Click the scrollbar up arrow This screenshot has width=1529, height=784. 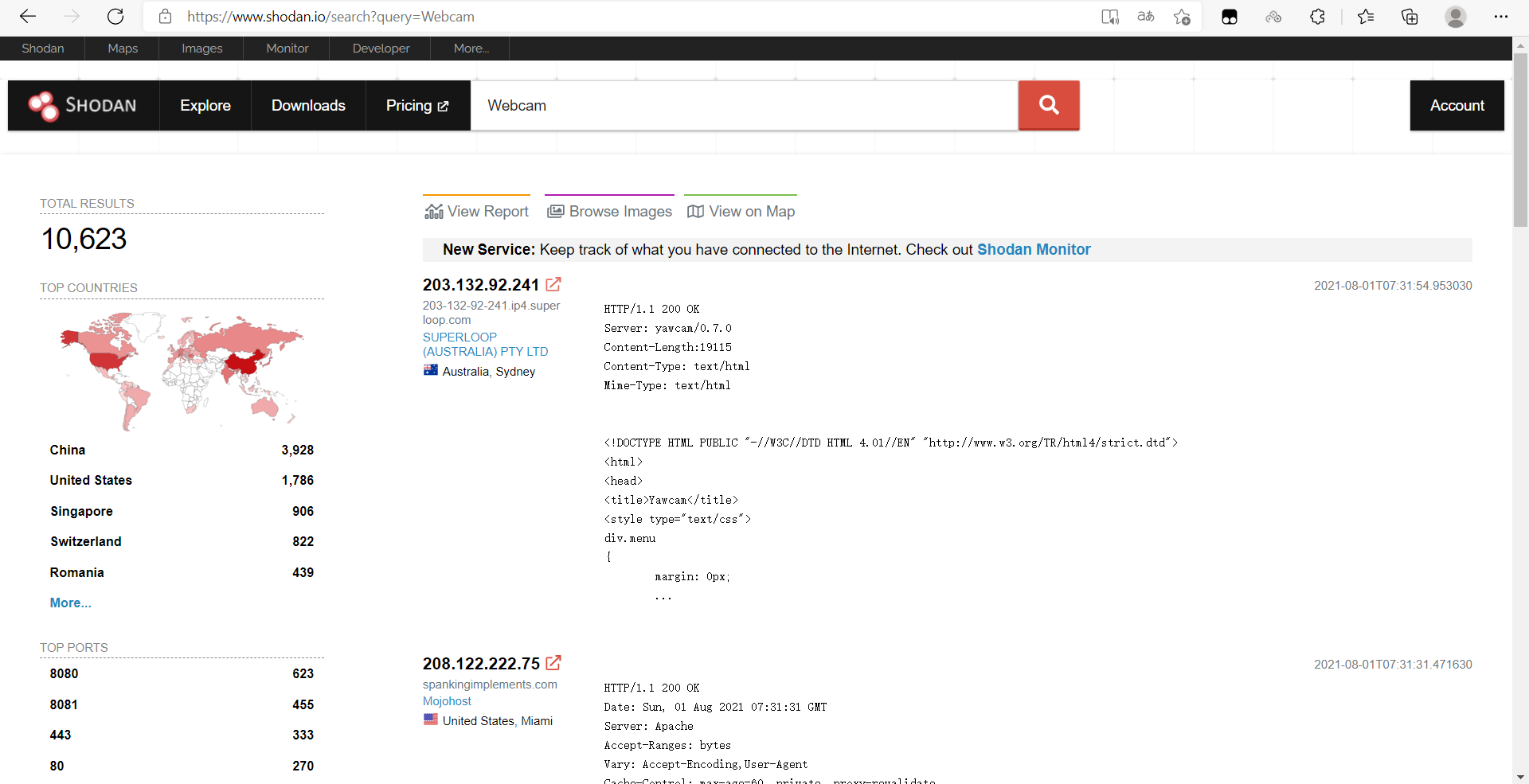tap(1520, 45)
